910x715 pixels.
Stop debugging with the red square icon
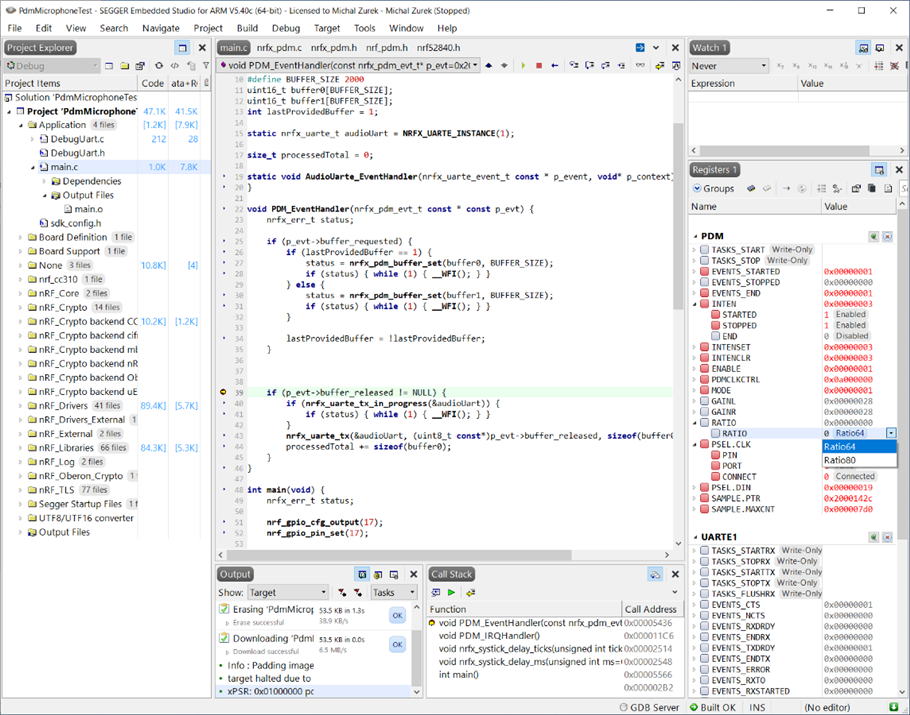(539, 66)
